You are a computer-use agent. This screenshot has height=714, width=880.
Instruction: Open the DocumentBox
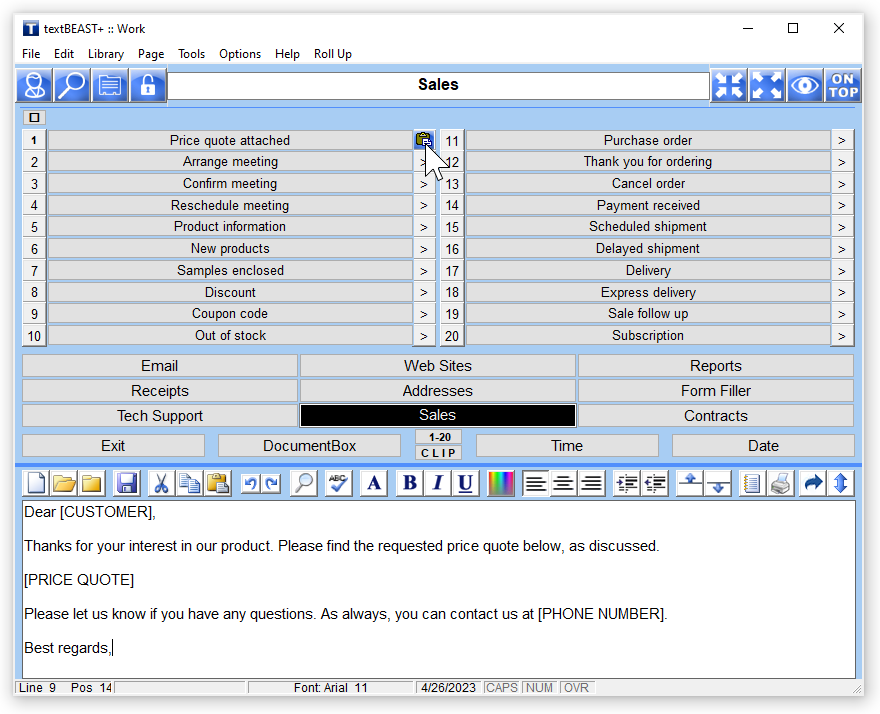[309, 446]
